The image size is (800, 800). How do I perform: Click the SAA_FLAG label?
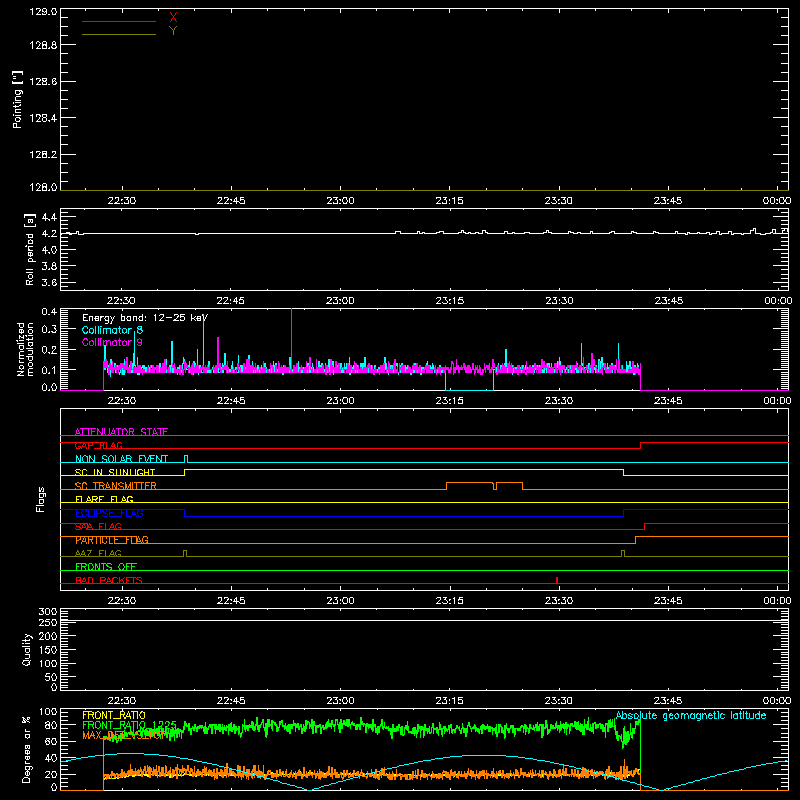click(x=98, y=526)
